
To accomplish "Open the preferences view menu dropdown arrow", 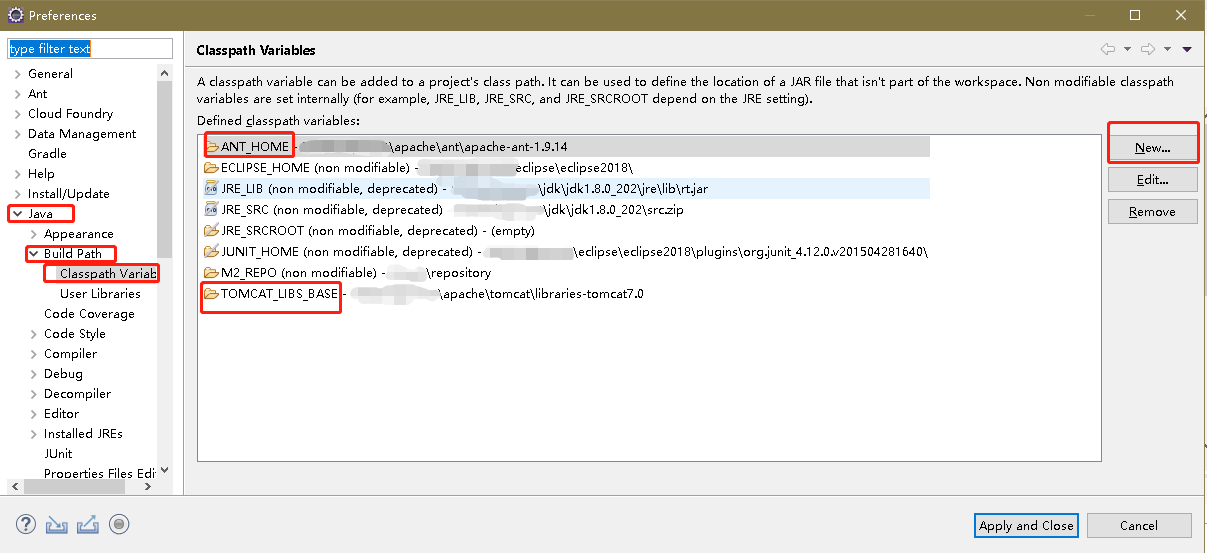I will pos(1187,49).
